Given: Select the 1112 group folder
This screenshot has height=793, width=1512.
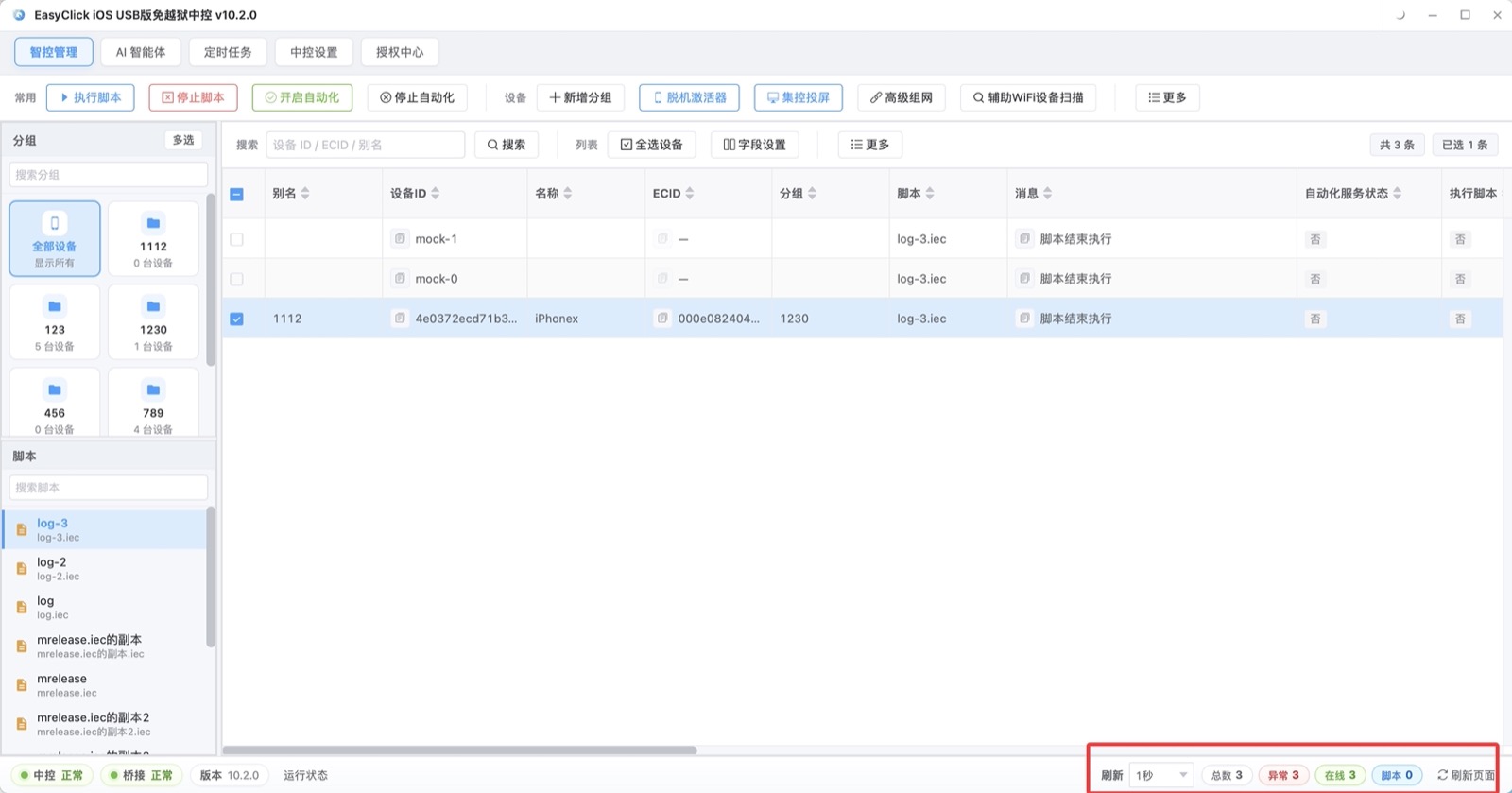Looking at the screenshot, I should tap(153, 238).
